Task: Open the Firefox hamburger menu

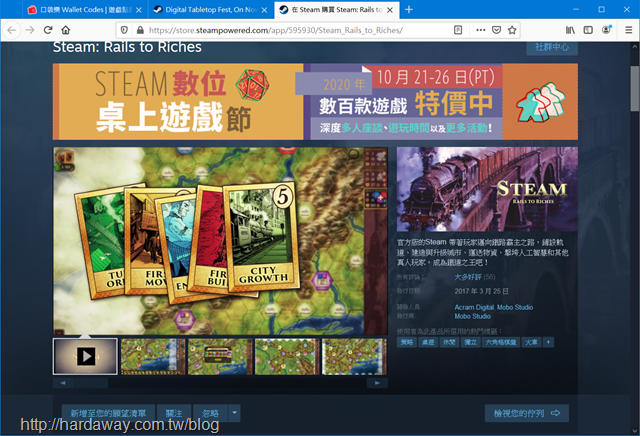Action: (x=629, y=30)
